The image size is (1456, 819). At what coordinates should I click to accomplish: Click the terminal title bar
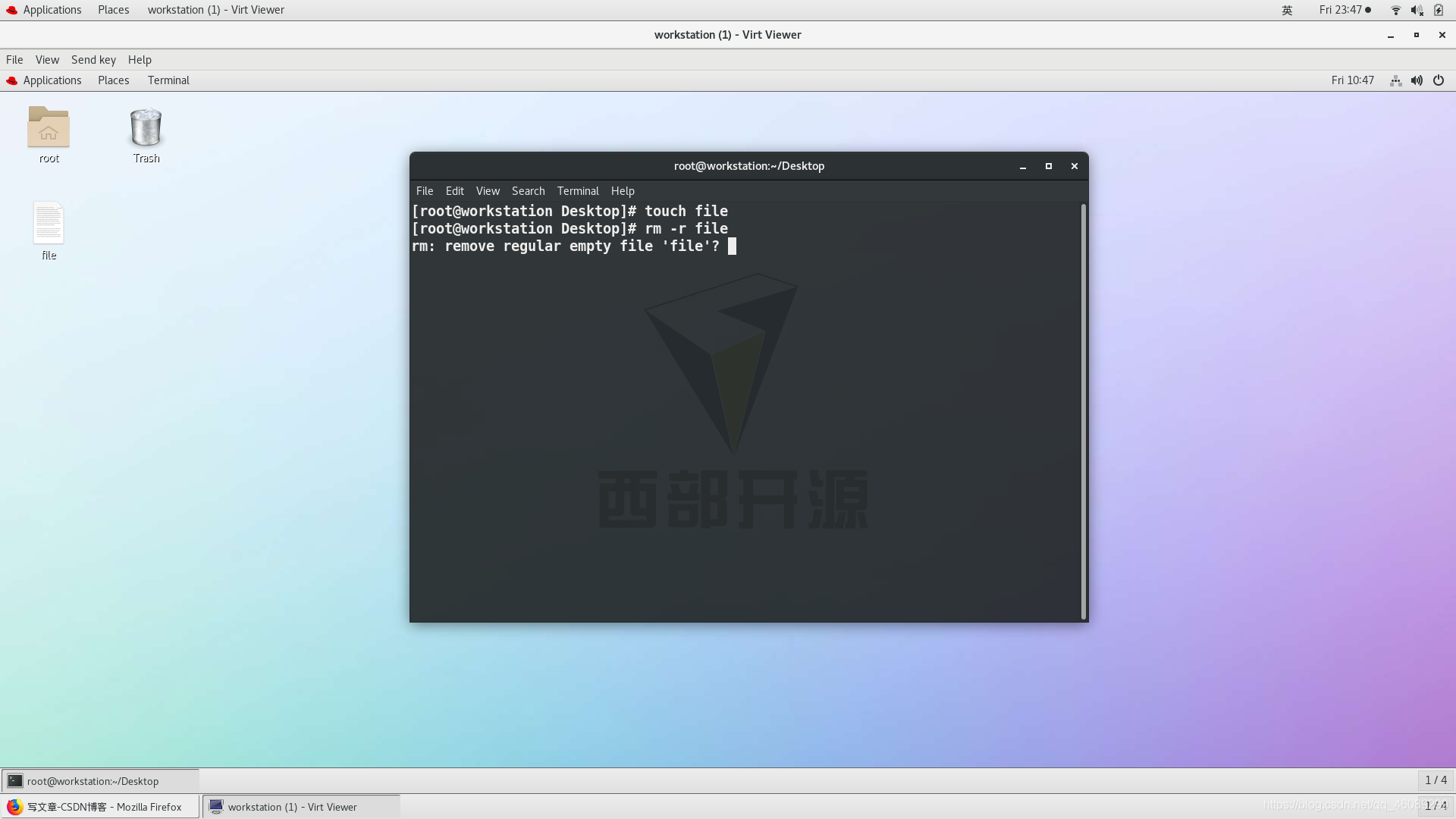748,166
